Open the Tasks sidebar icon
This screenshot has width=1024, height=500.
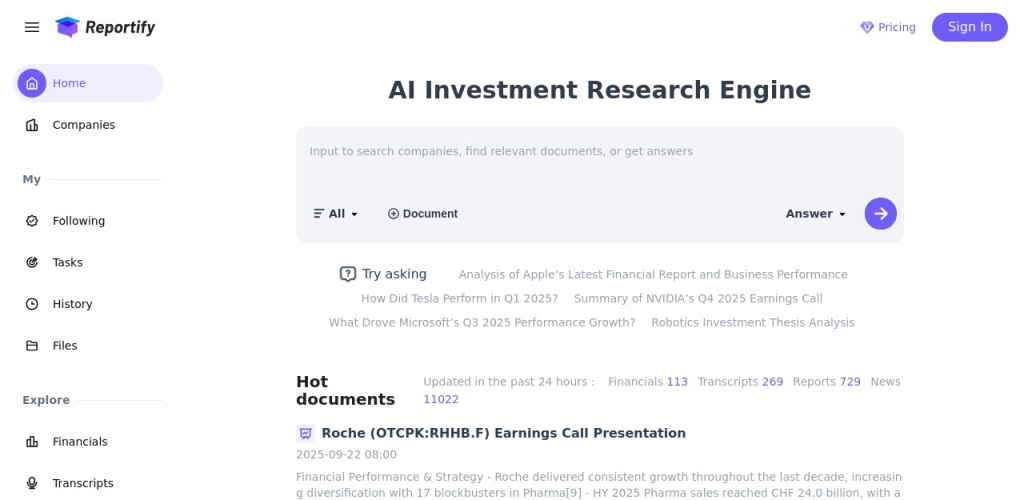(32, 262)
